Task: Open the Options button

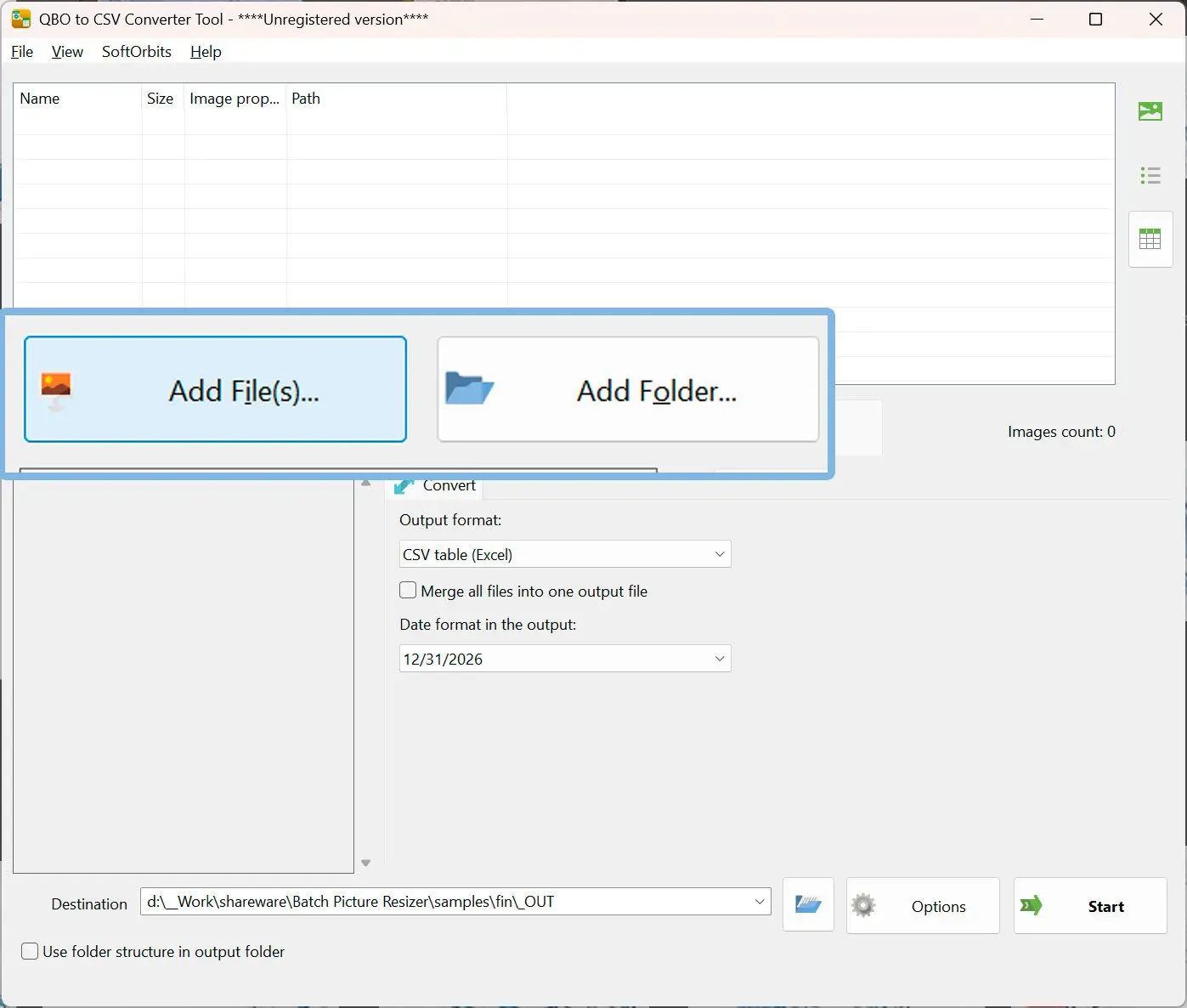Action: click(x=923, y=905)
